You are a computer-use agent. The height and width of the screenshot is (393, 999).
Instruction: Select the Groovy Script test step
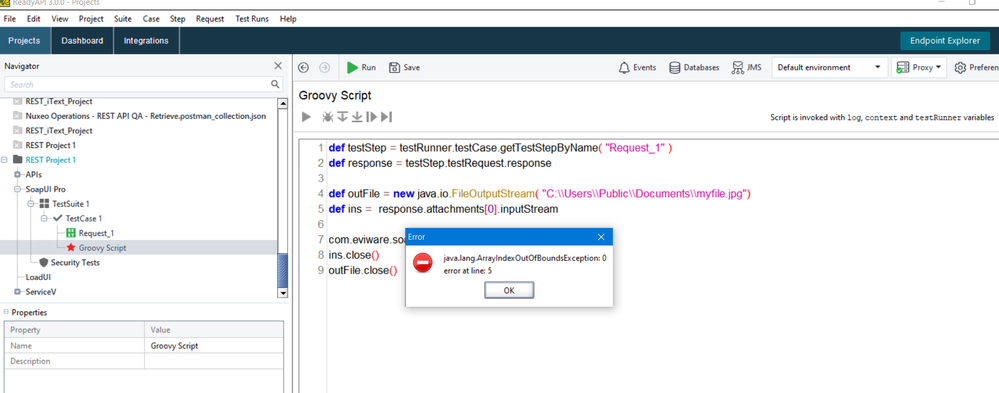coord(102,248)
